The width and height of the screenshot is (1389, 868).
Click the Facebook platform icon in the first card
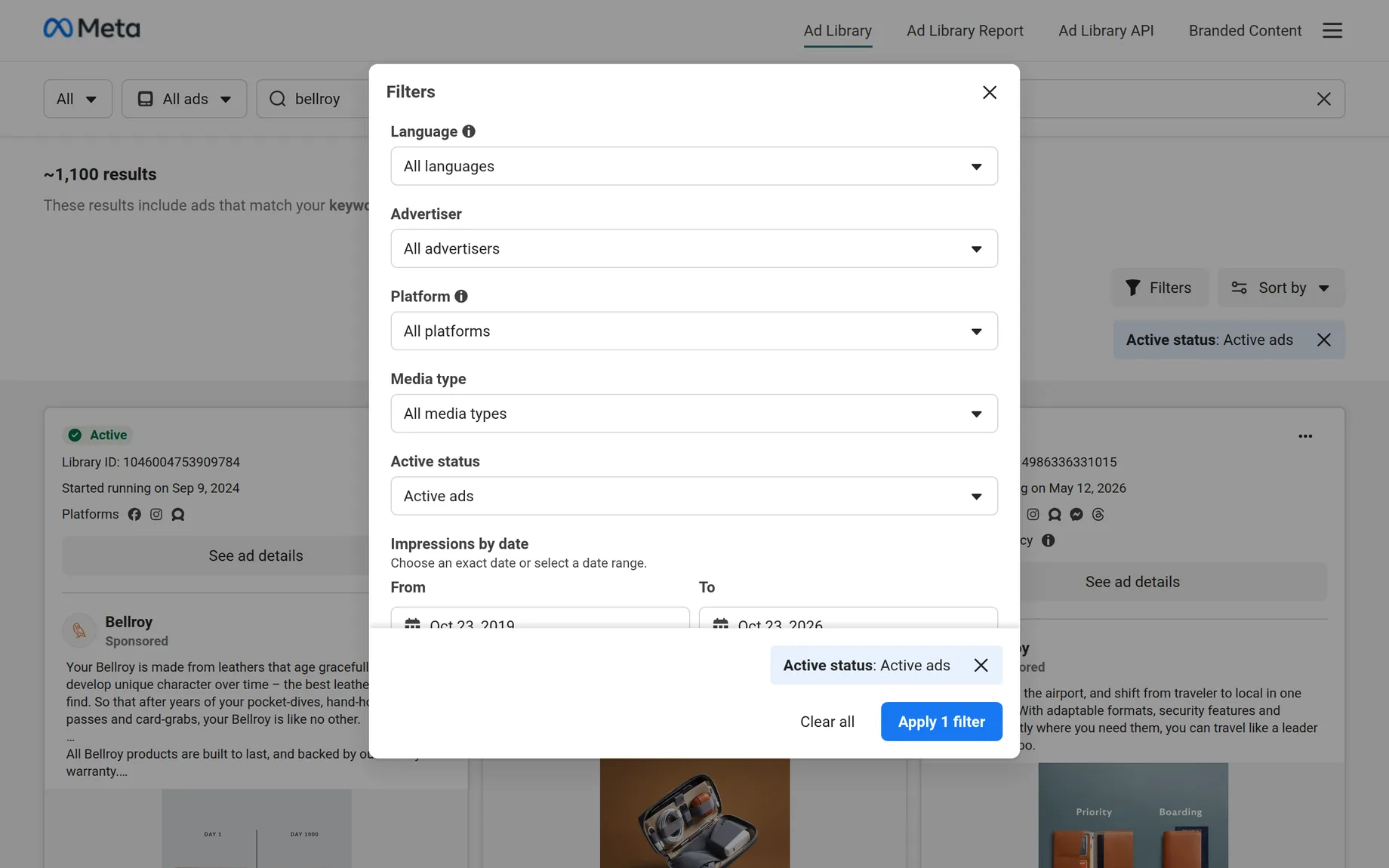point(134,515)
